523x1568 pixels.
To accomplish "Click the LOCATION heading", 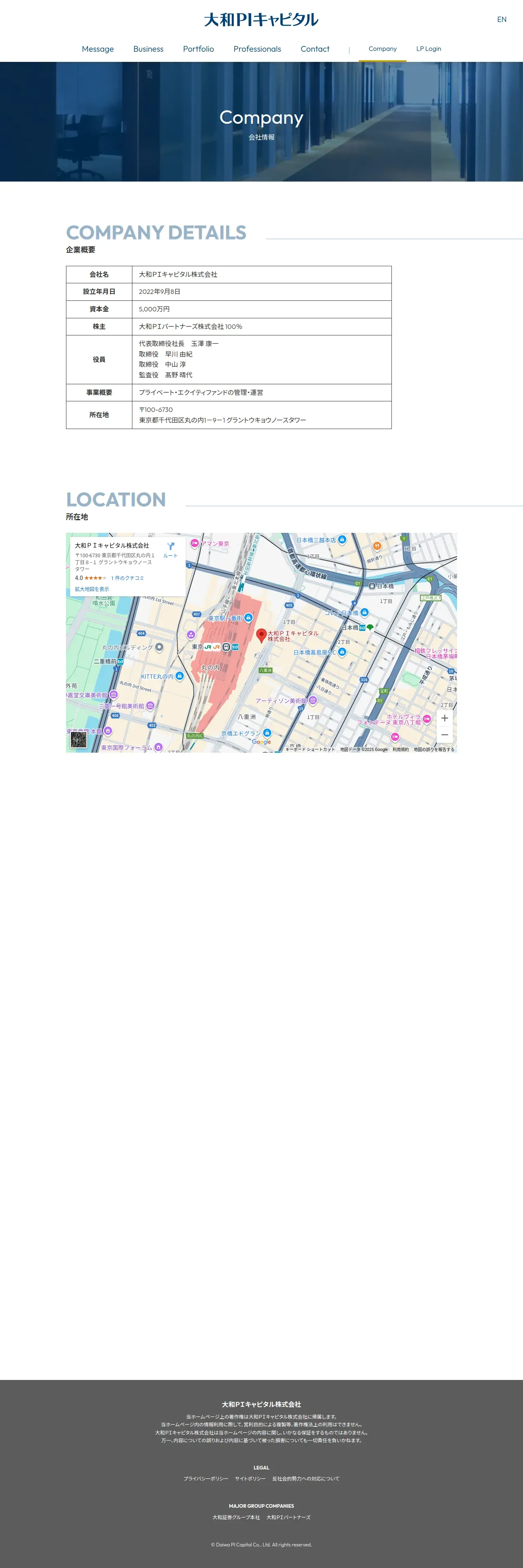I will [116, 499].
